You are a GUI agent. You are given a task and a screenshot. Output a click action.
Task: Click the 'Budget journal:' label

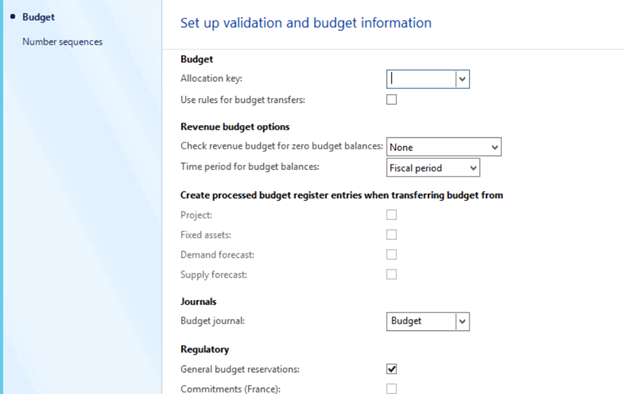tap(213, 321)
